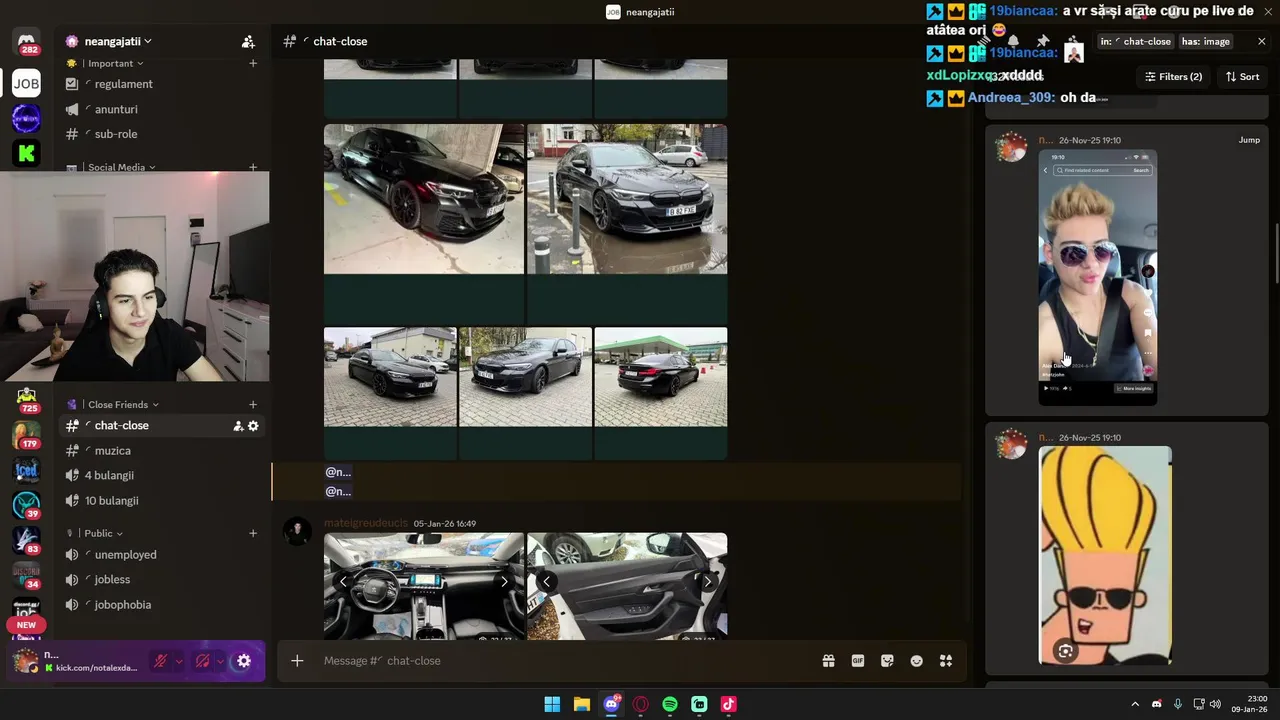The height and width of the screenshot is (720, 1280).
Task: Click the 'has: image' search filter chip
Action: [x=1205, y=41]
